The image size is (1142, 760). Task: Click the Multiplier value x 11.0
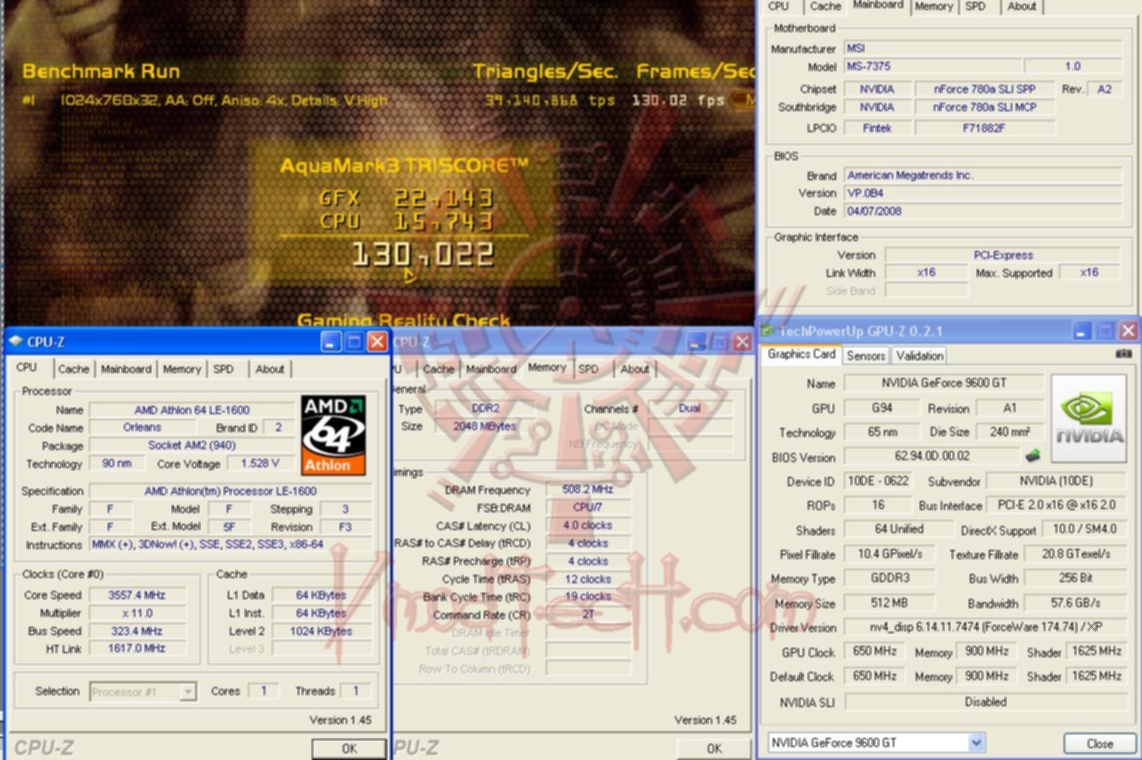click(x=136, y=613)
